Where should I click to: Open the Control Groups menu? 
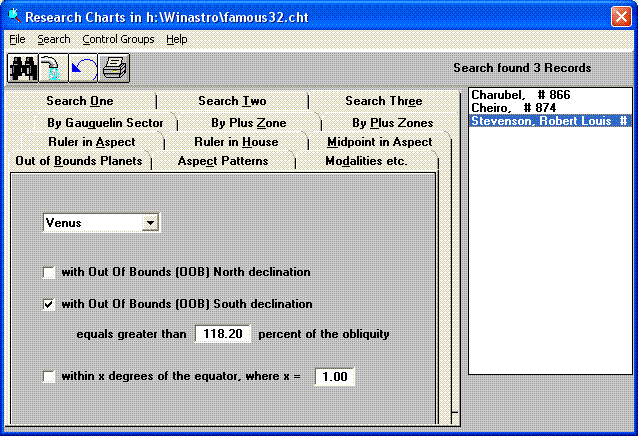(x=118, y=39)
